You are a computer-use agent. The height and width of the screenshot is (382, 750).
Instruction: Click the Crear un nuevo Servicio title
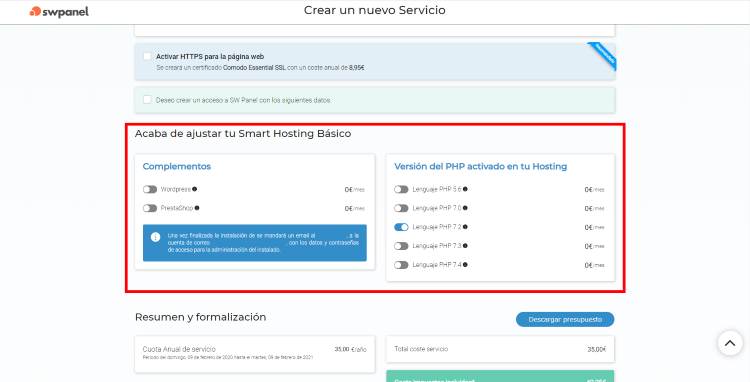(375, 10)
